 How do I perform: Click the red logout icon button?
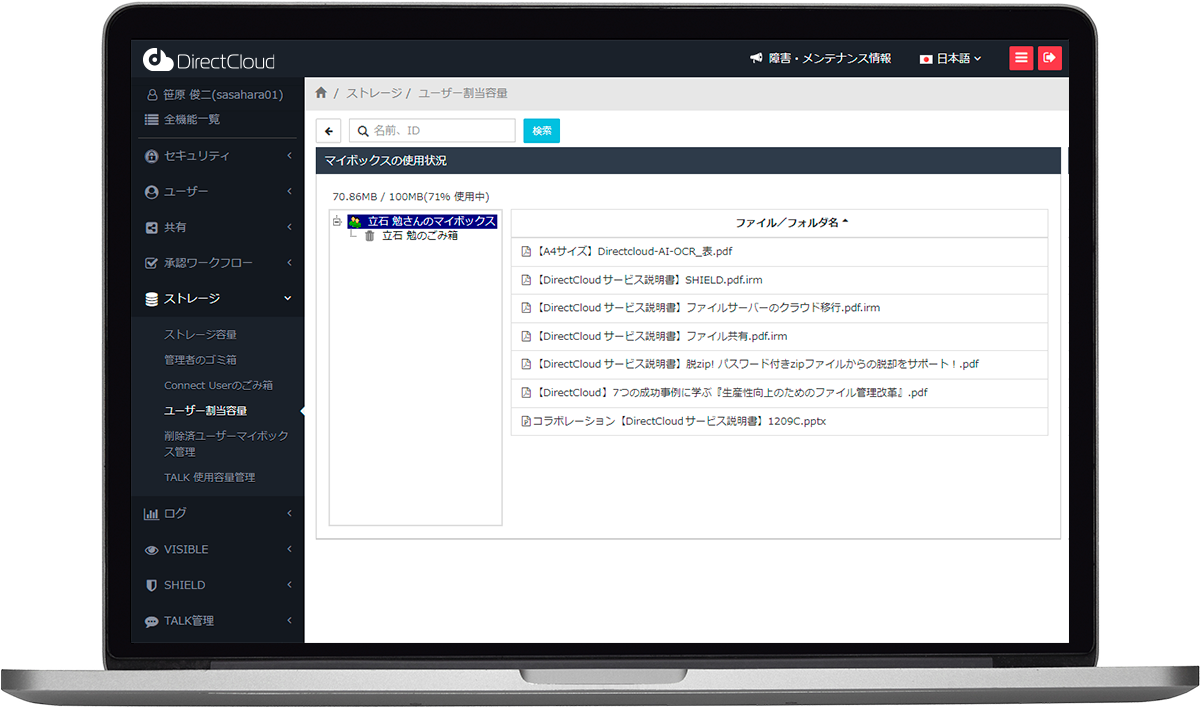coord(1049,58)
